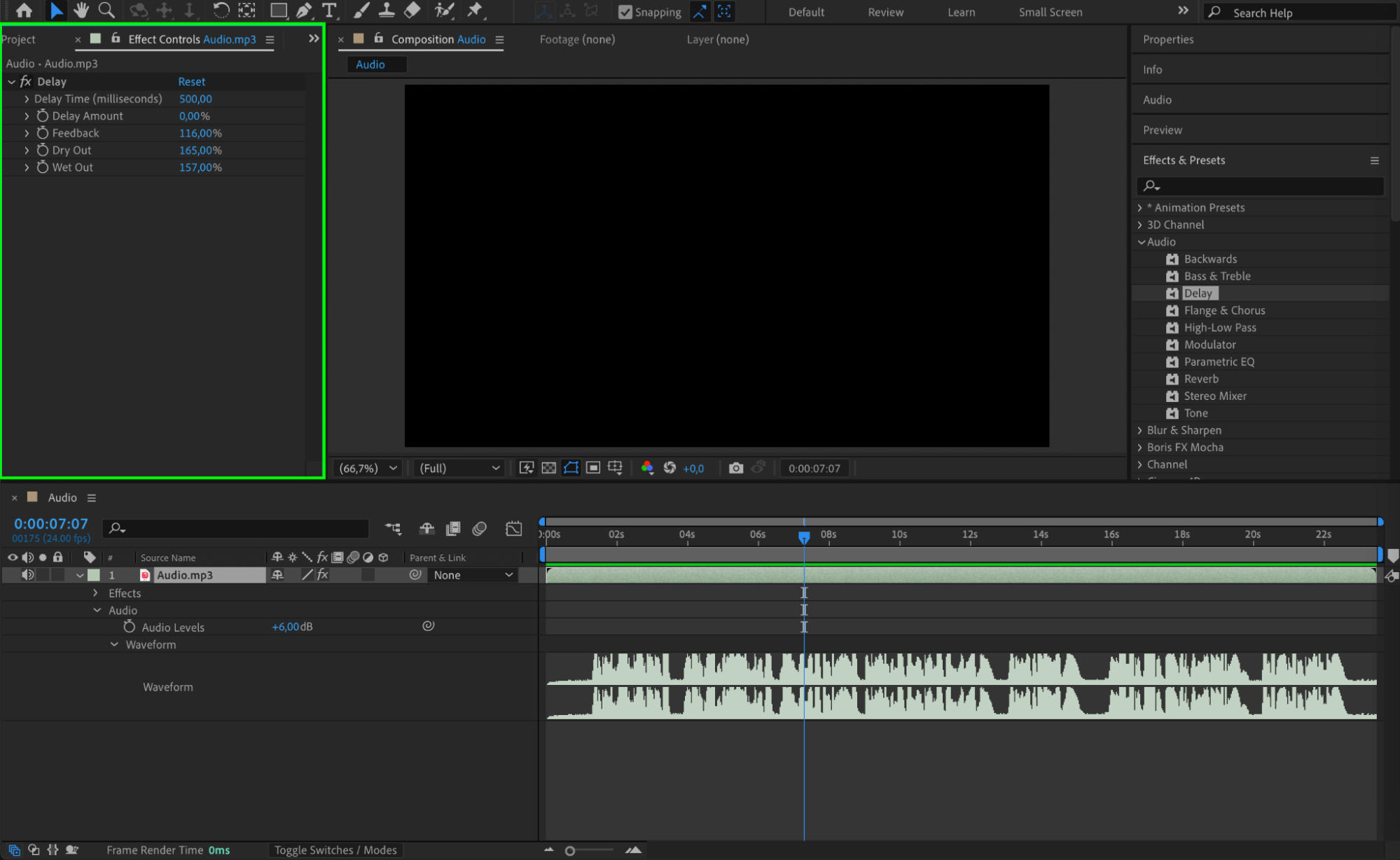This screenshot has height=860, width=1400.
Task: Select the Type tool
Action: [329, 11]
